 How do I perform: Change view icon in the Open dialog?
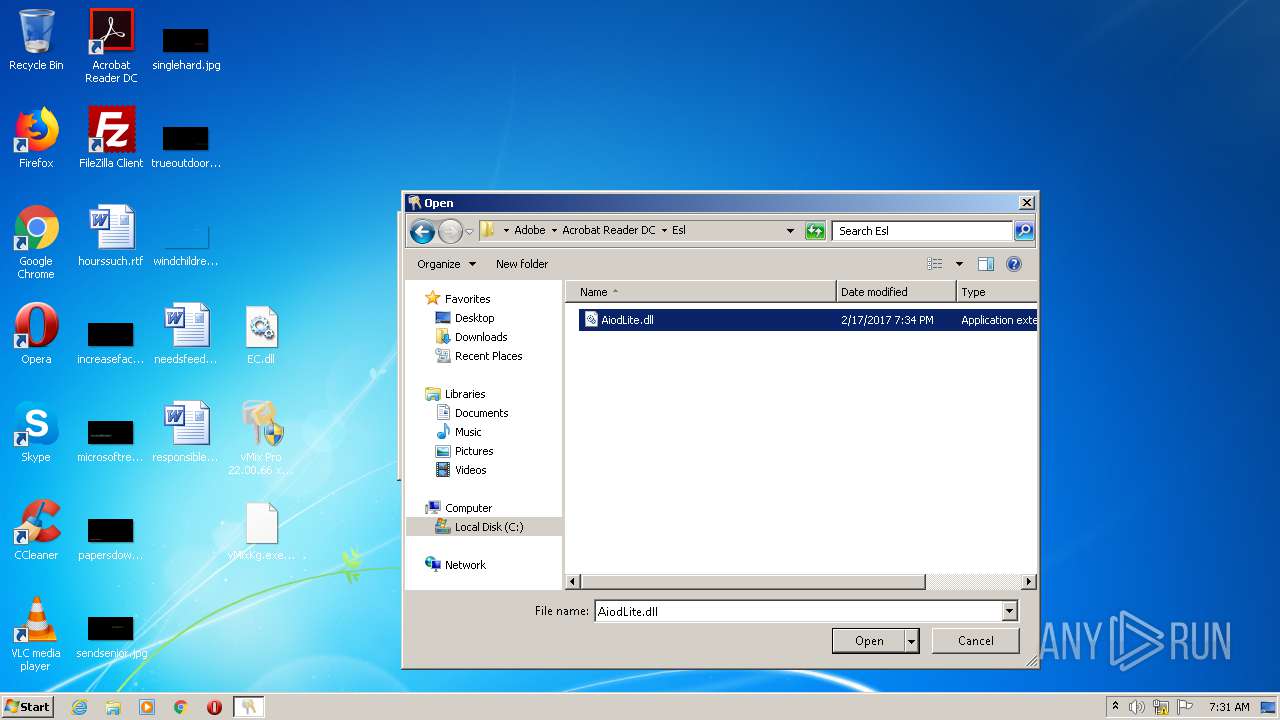(x=935, y=264)
